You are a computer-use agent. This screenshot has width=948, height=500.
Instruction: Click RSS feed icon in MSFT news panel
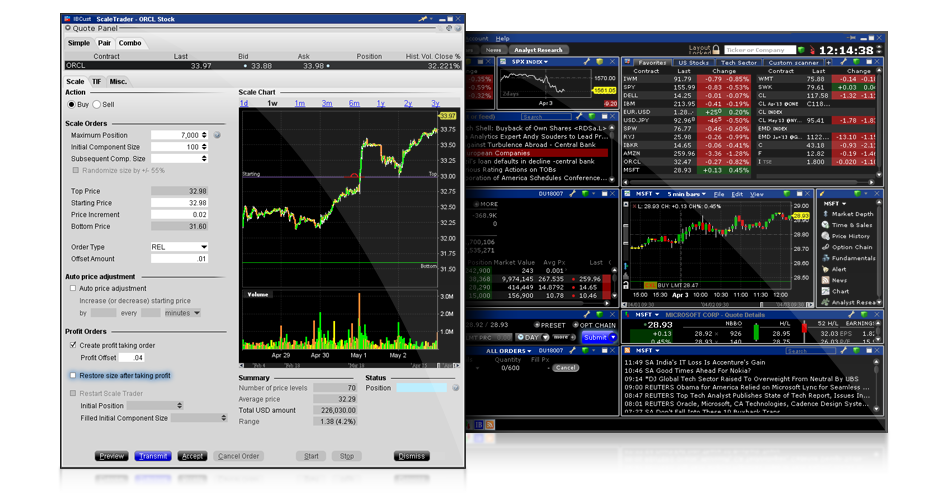628,350
